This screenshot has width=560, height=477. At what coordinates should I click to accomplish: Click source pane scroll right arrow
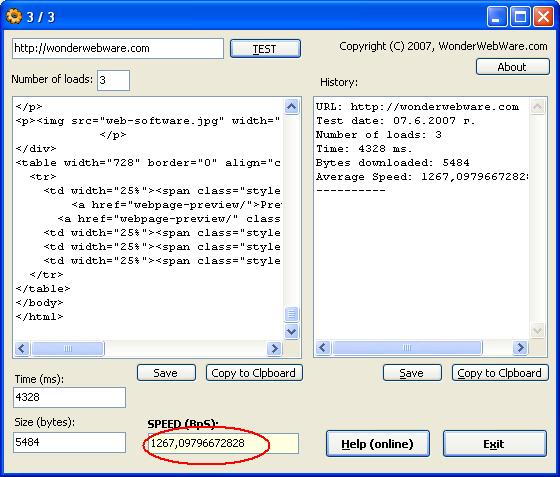coord(274,348)
